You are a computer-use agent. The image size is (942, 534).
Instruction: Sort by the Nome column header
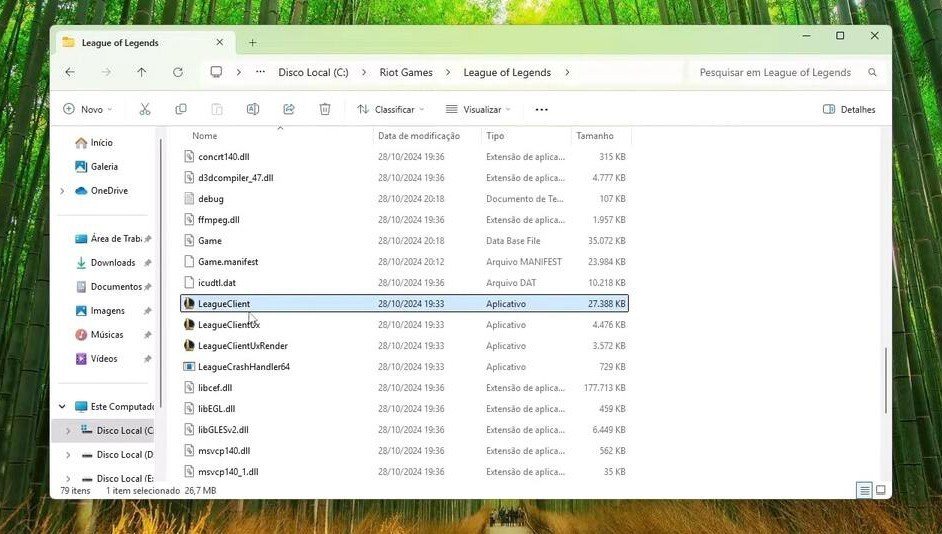205,136
